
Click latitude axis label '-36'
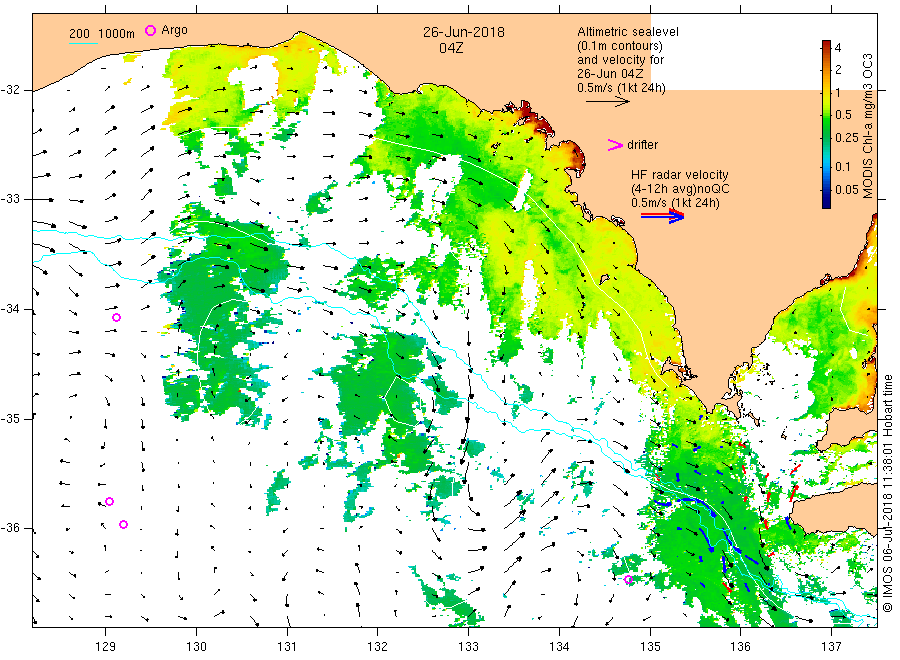tap(11, 528)
